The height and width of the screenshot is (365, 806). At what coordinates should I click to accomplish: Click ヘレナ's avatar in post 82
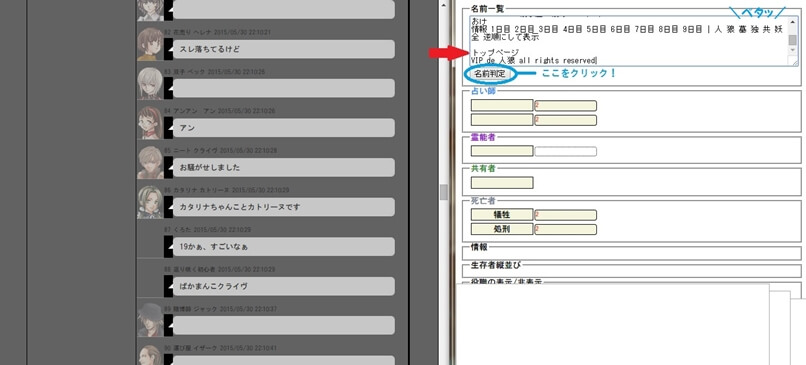click(x=150, y=44)
